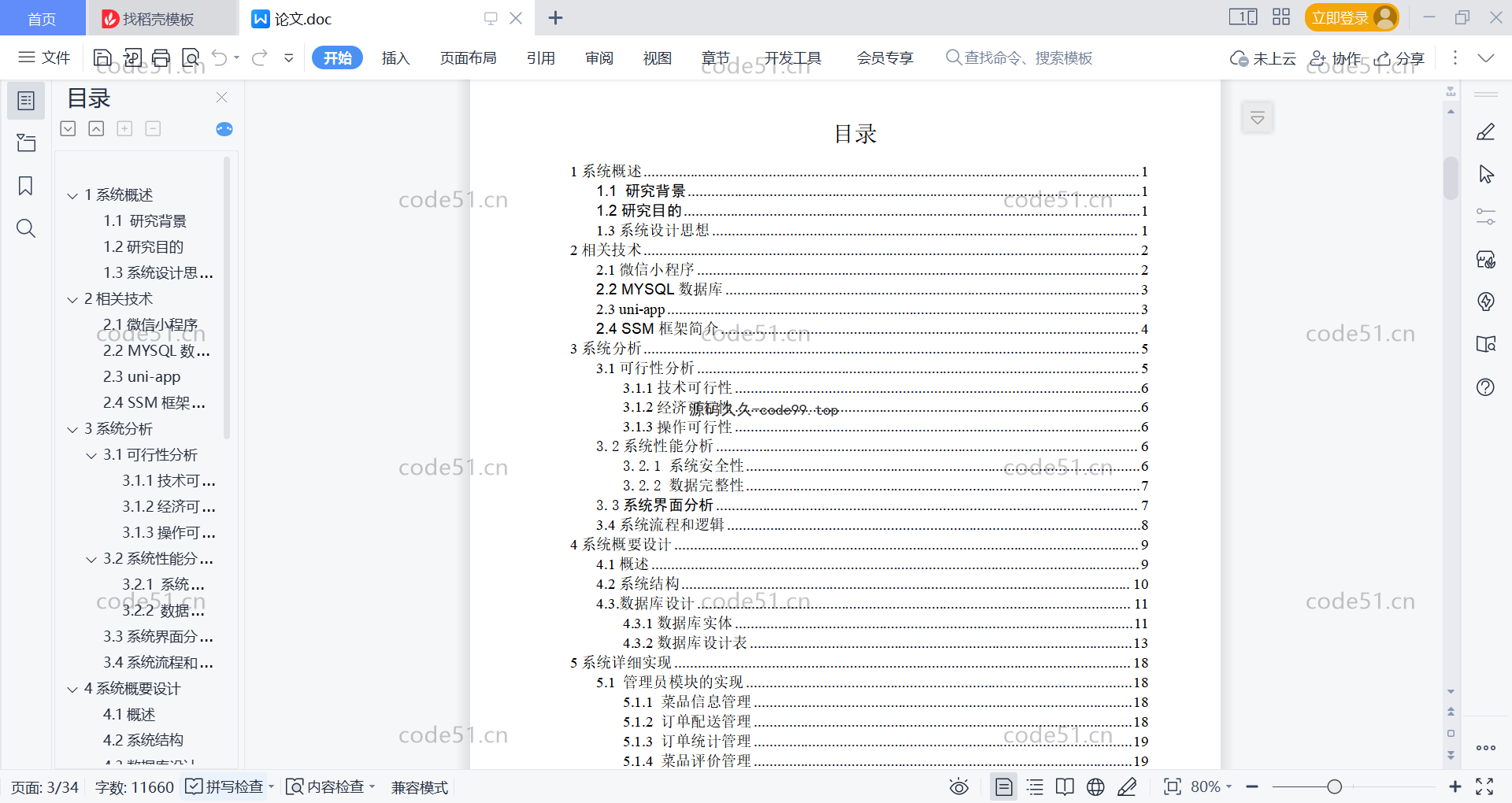This screenshot has width=1512, height=803.
Task: Add a new document tab
Action: [x=555, y=17]
